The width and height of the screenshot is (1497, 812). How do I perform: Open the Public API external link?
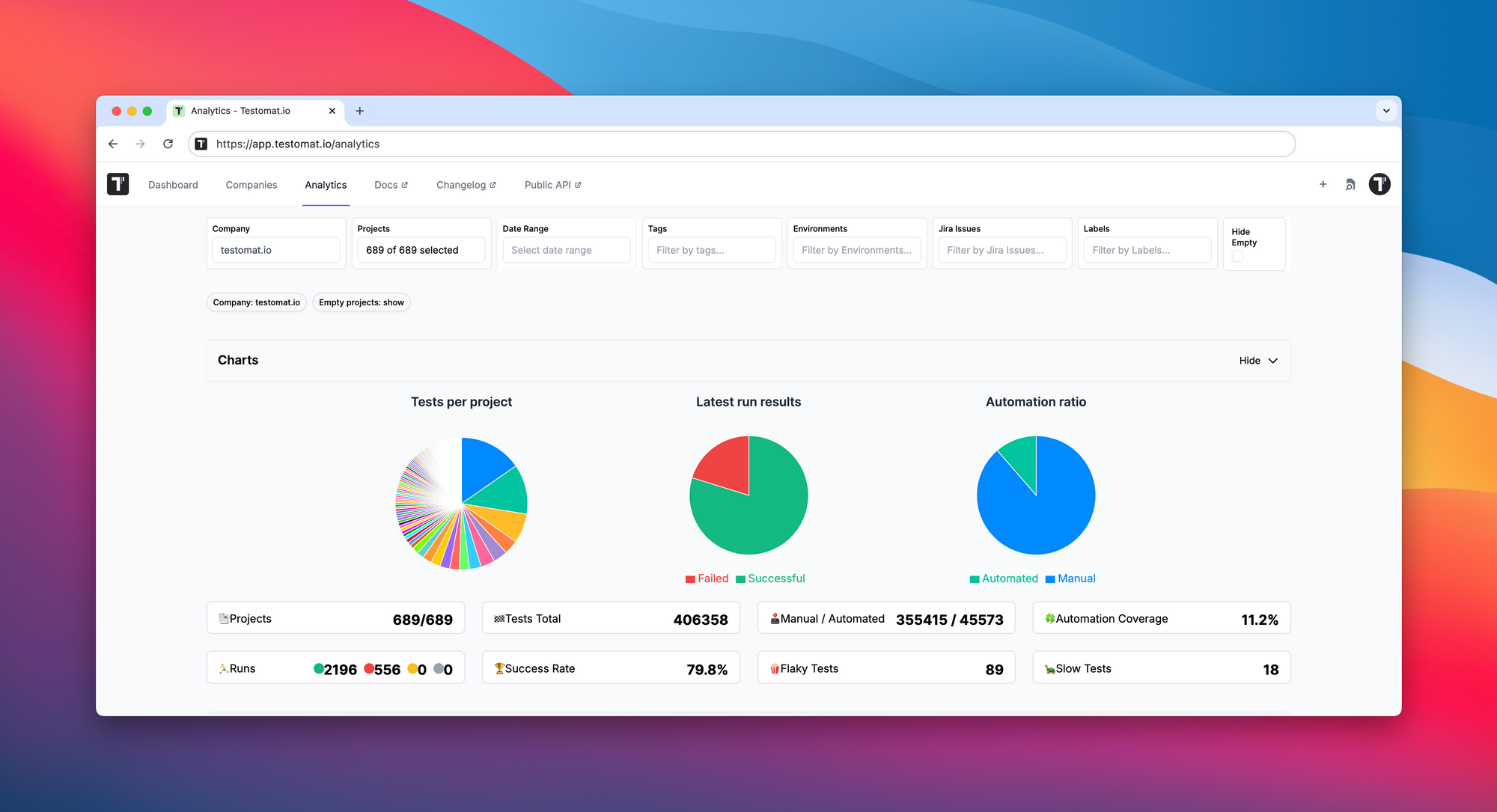click(x=552, y=185)
